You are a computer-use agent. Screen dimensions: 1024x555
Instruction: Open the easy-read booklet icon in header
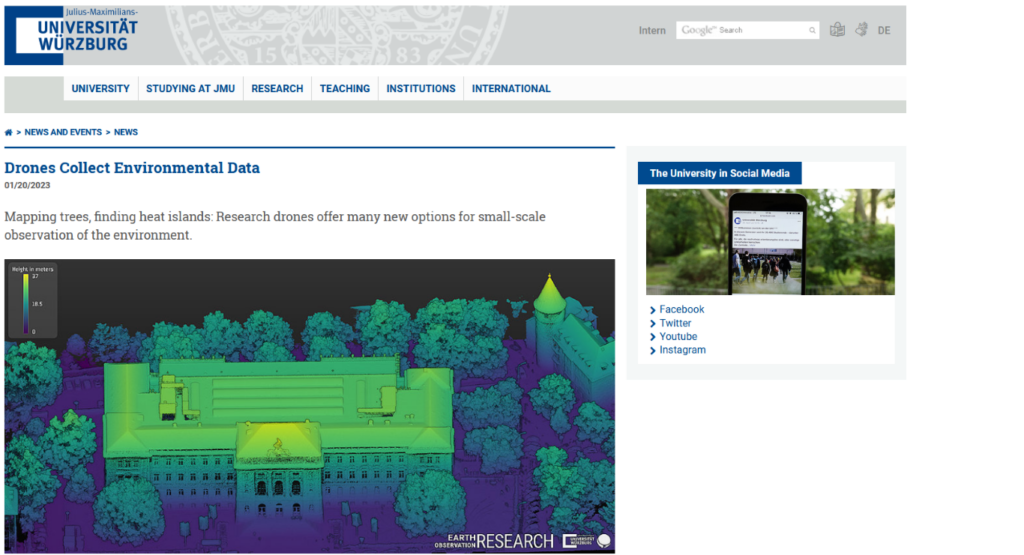tap(837, 29)
